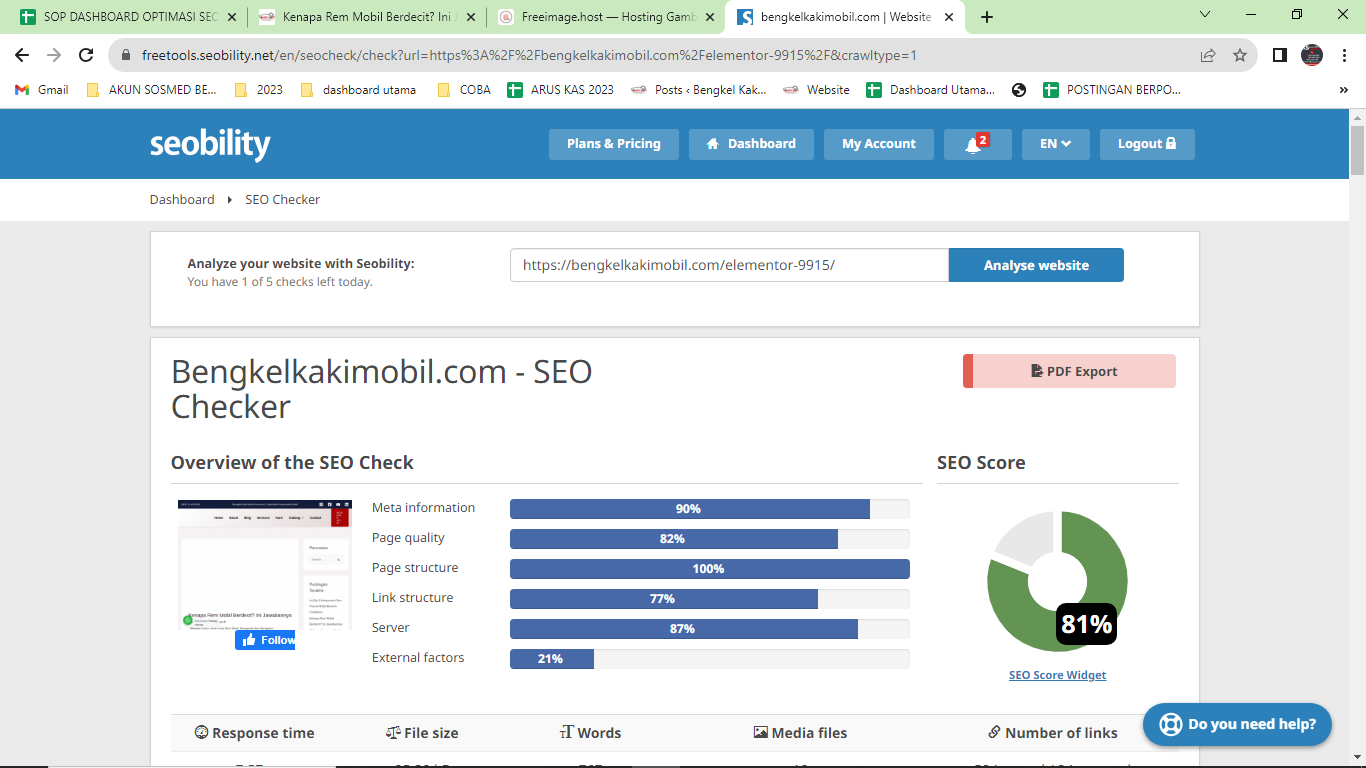
Task: Reload the current page
Action: [x=87, y=55]
